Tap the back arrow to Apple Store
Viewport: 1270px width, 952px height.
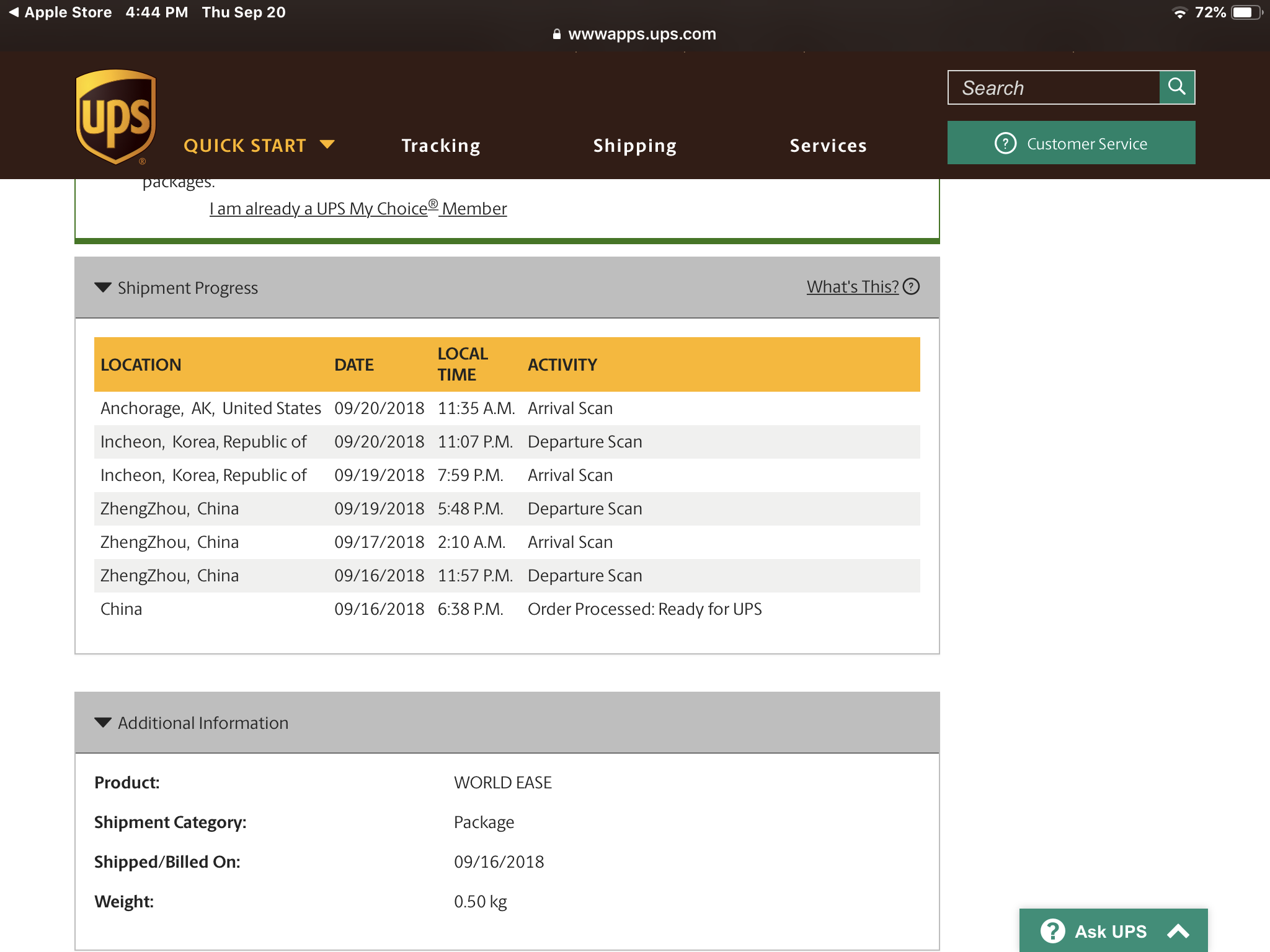click(13, 12)
